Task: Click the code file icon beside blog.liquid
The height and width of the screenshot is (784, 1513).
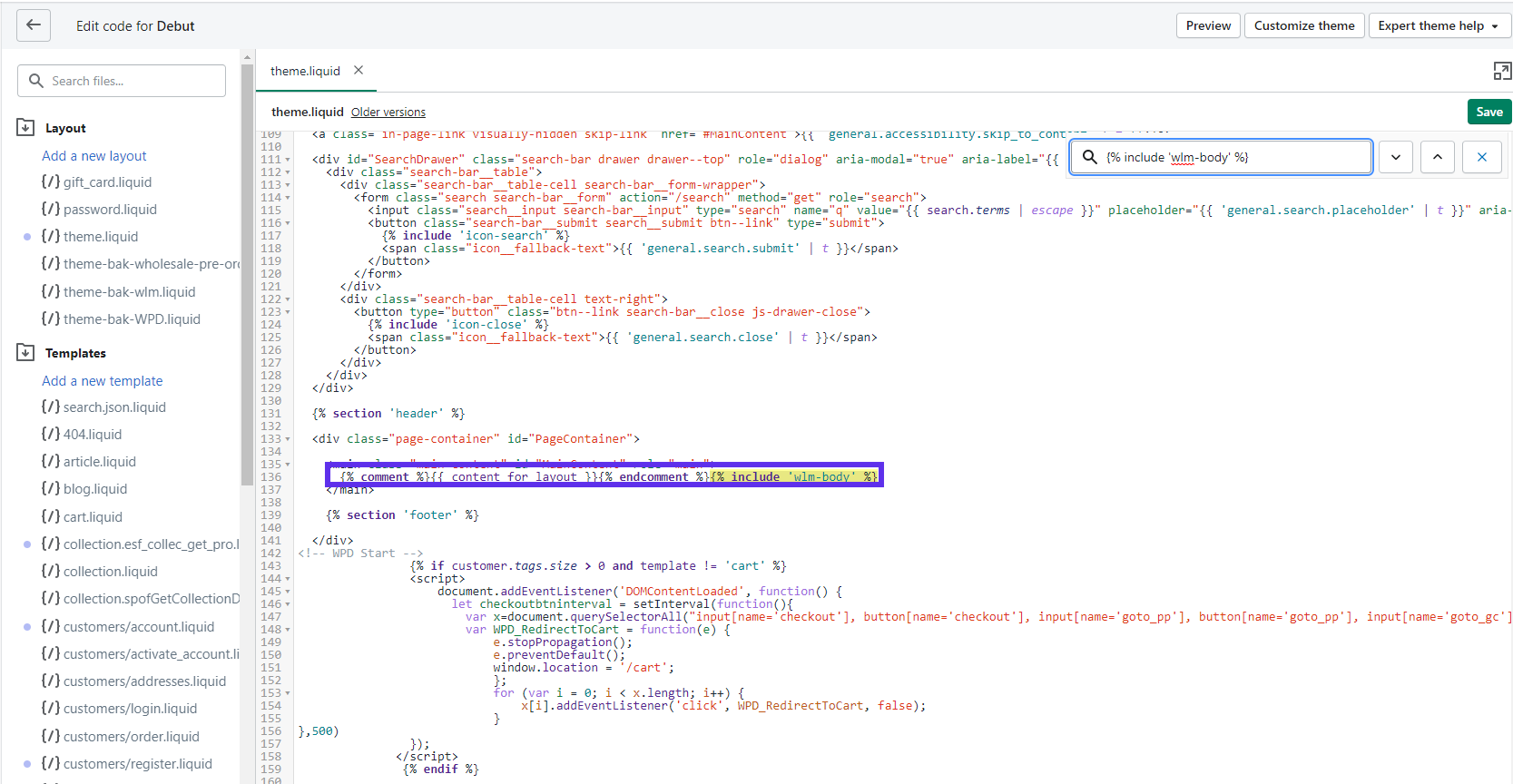Action: pos(51,488)
